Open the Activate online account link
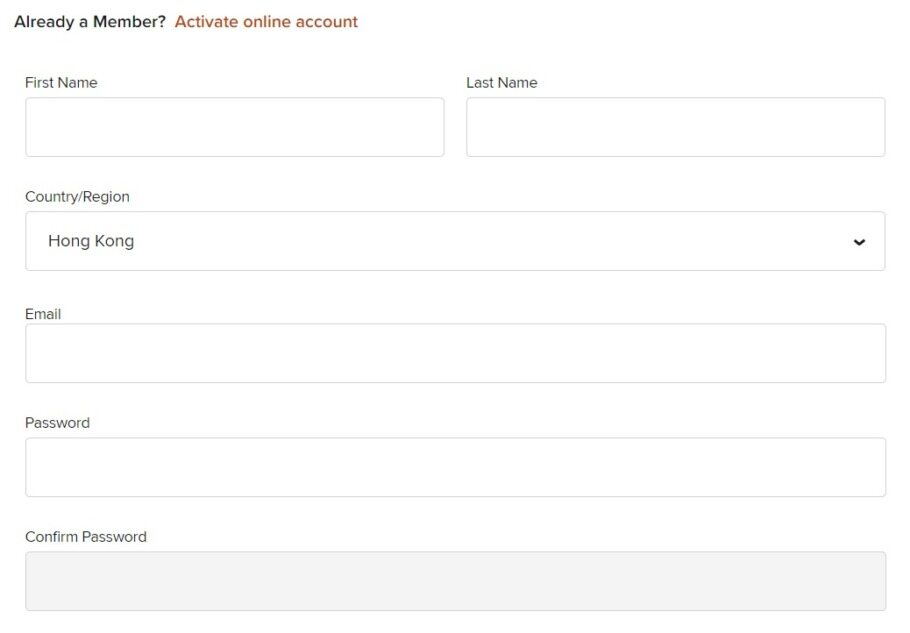This screenshot has width=910, height=633. coord(266,22)
